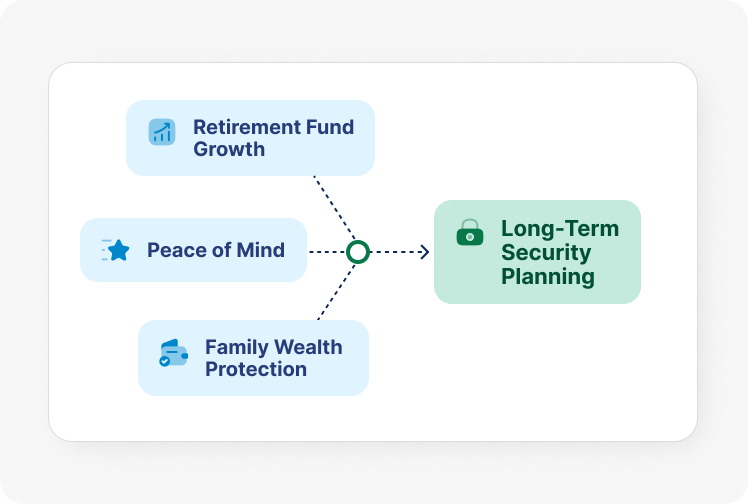748x504 pixels.
Task: Click dotted line from Retirement Fund Growth
Action: (x=333, y=210)
